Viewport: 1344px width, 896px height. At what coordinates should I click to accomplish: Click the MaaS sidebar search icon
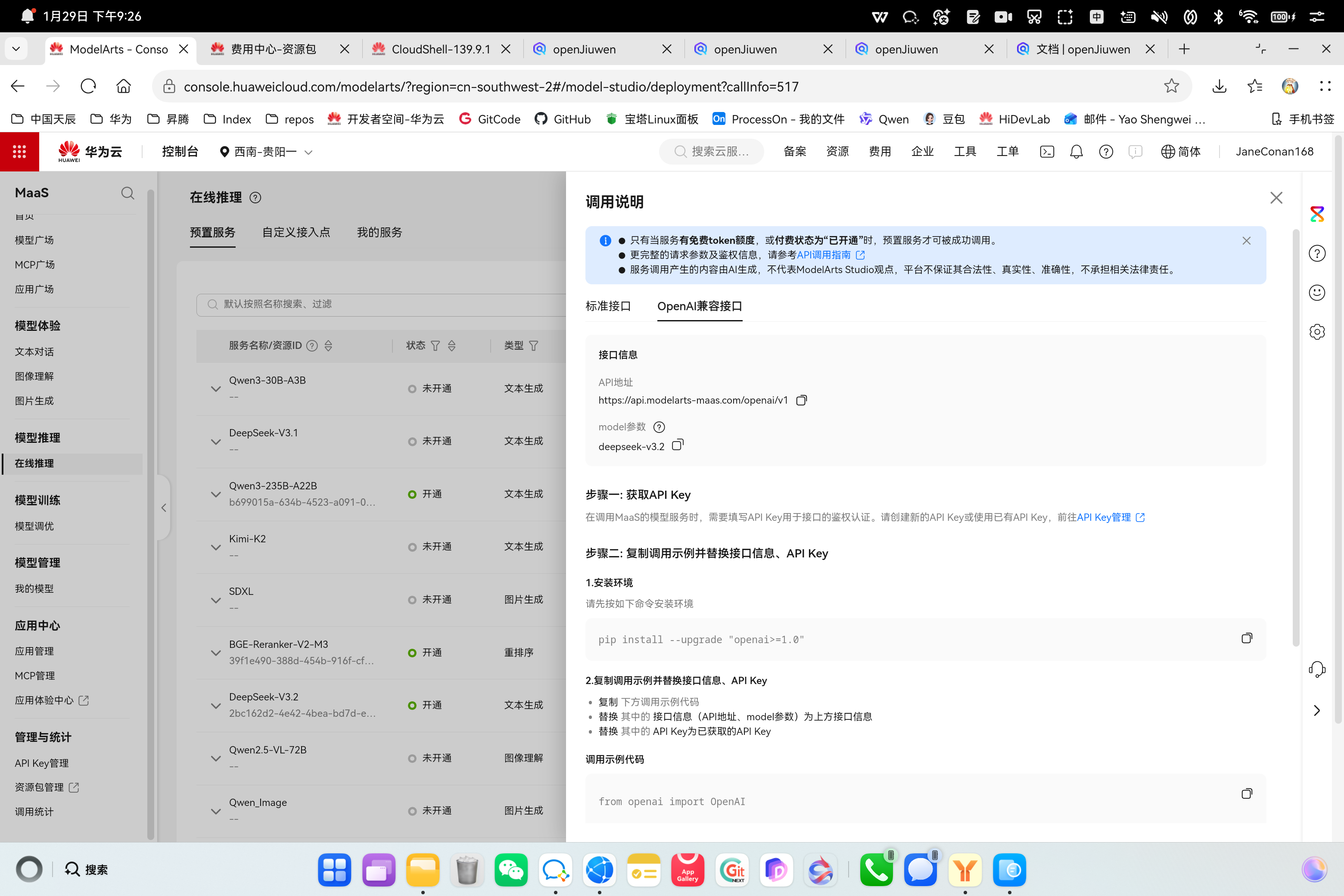(128, 193)
